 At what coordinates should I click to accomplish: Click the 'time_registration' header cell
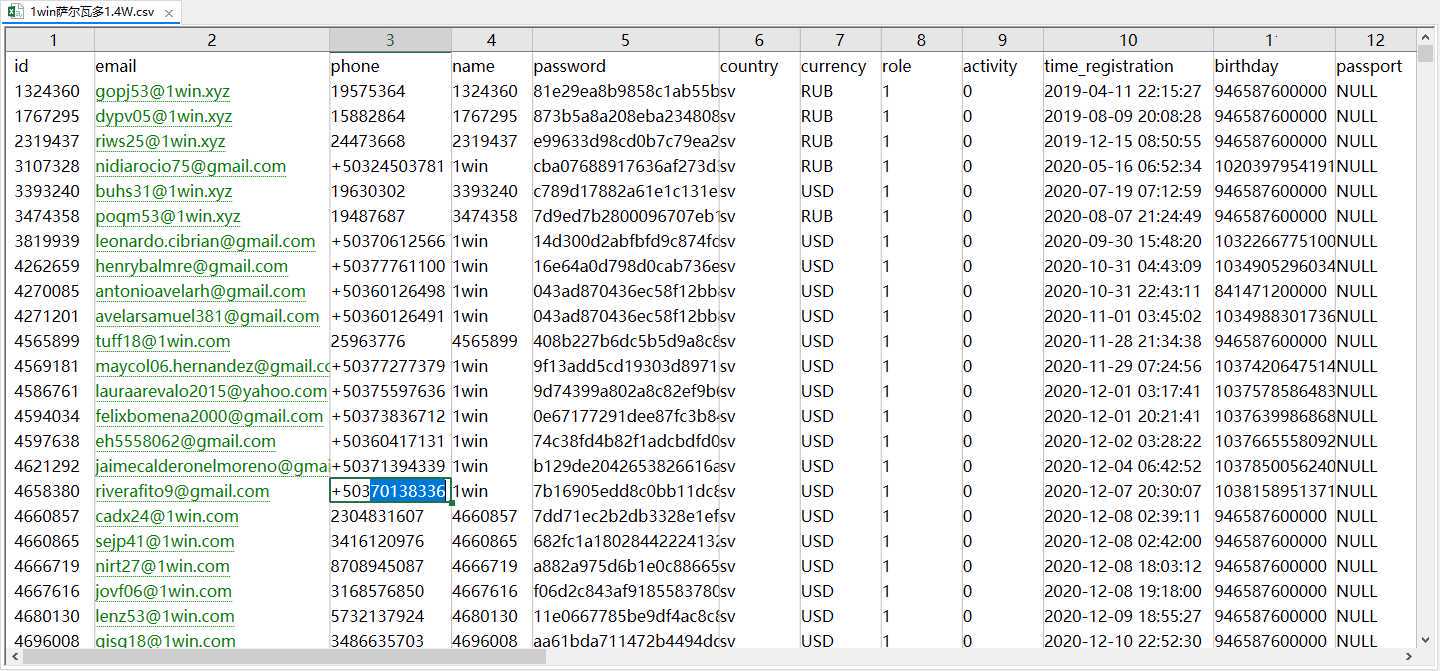(x=1128, y=66)
